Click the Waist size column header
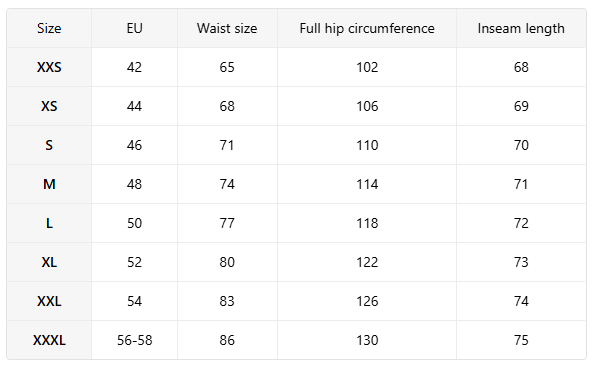This screenshot has width=593, height=365. tap(227, 28)
